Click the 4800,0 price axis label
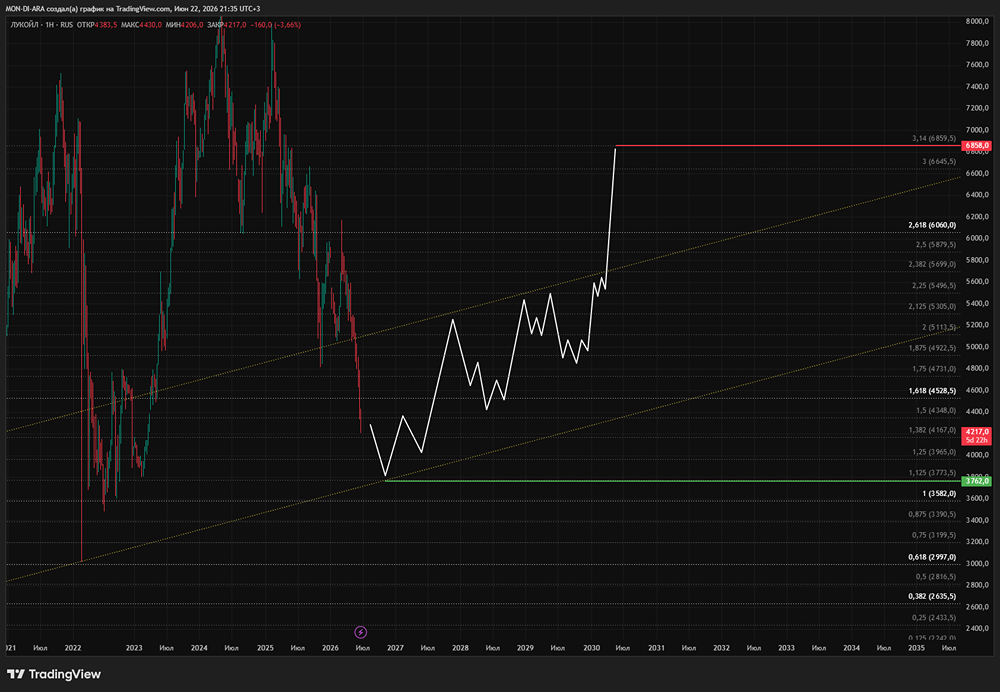This screenshot has width=1000, height=692. click(977, 368)
